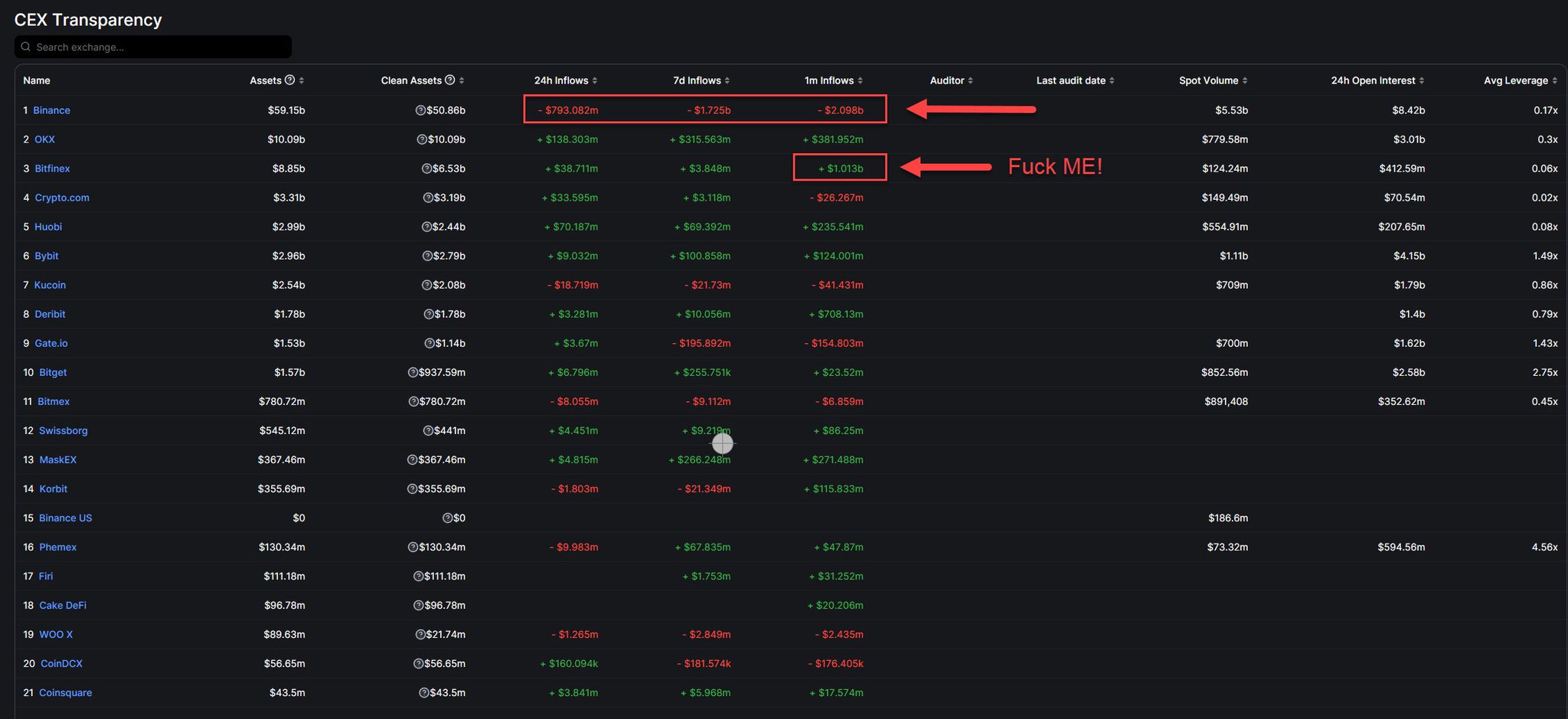Click the info icon beside Bitfinex clean assets $6.53b
This screenshot has height=719, width=1568.
pyautogui.click(x=427, y=168)
